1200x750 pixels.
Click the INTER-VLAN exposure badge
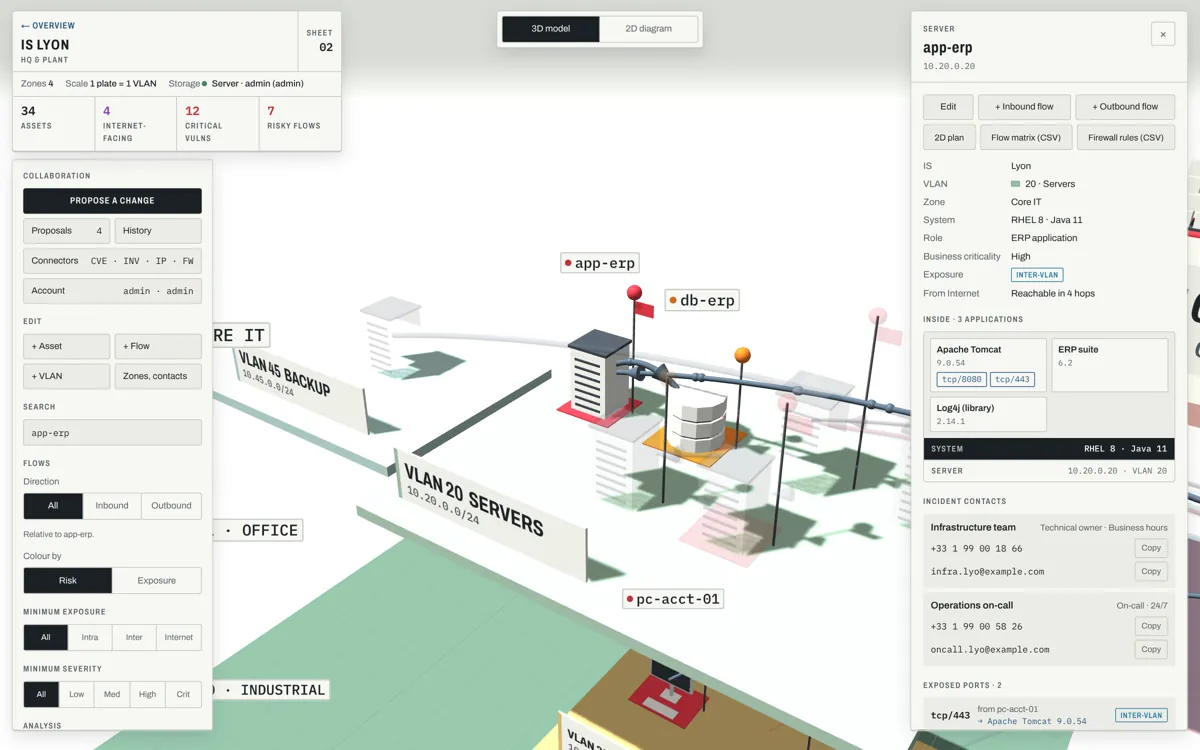pos(1037,275)
